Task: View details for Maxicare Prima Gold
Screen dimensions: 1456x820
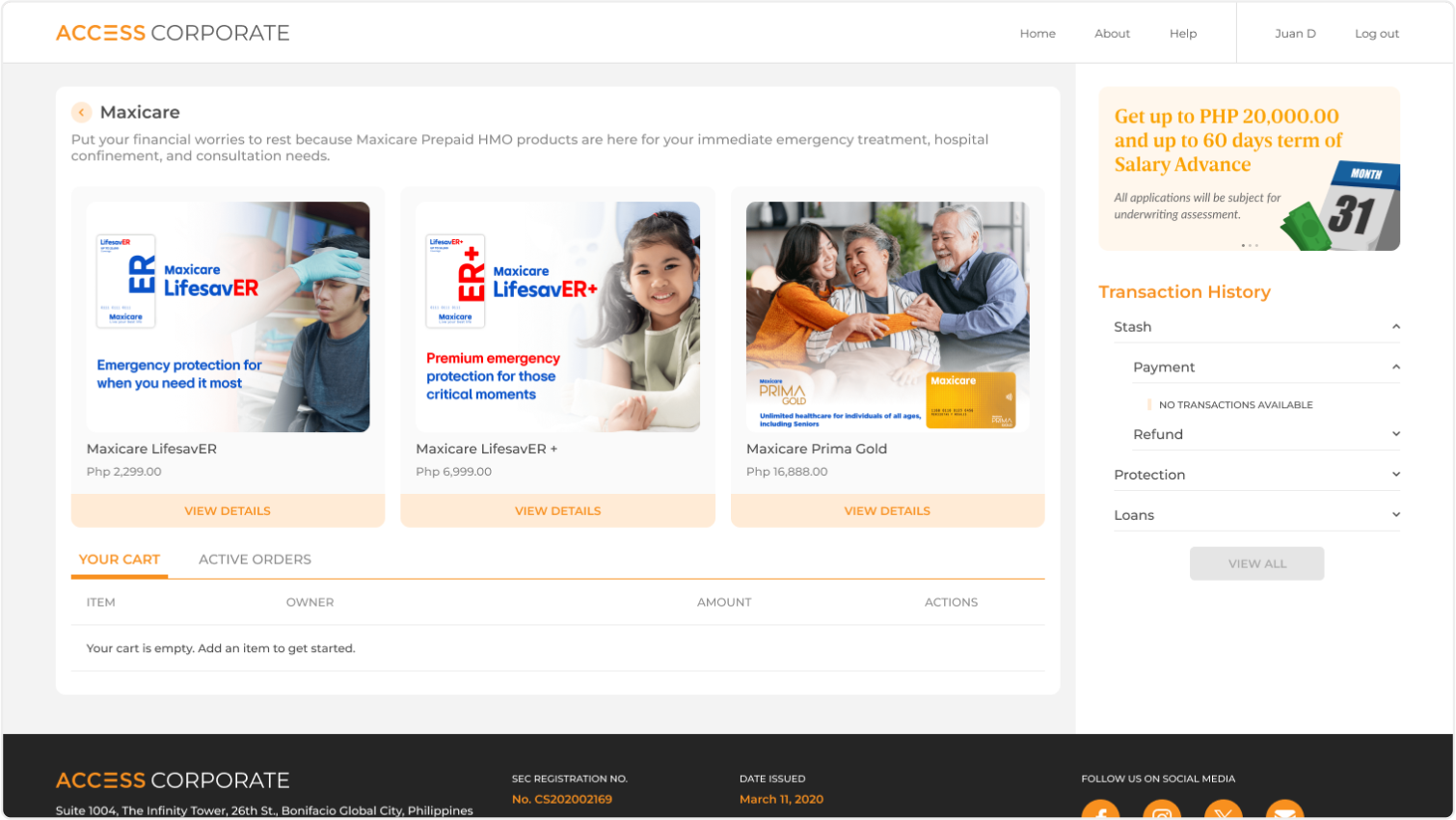Action: 887,511
